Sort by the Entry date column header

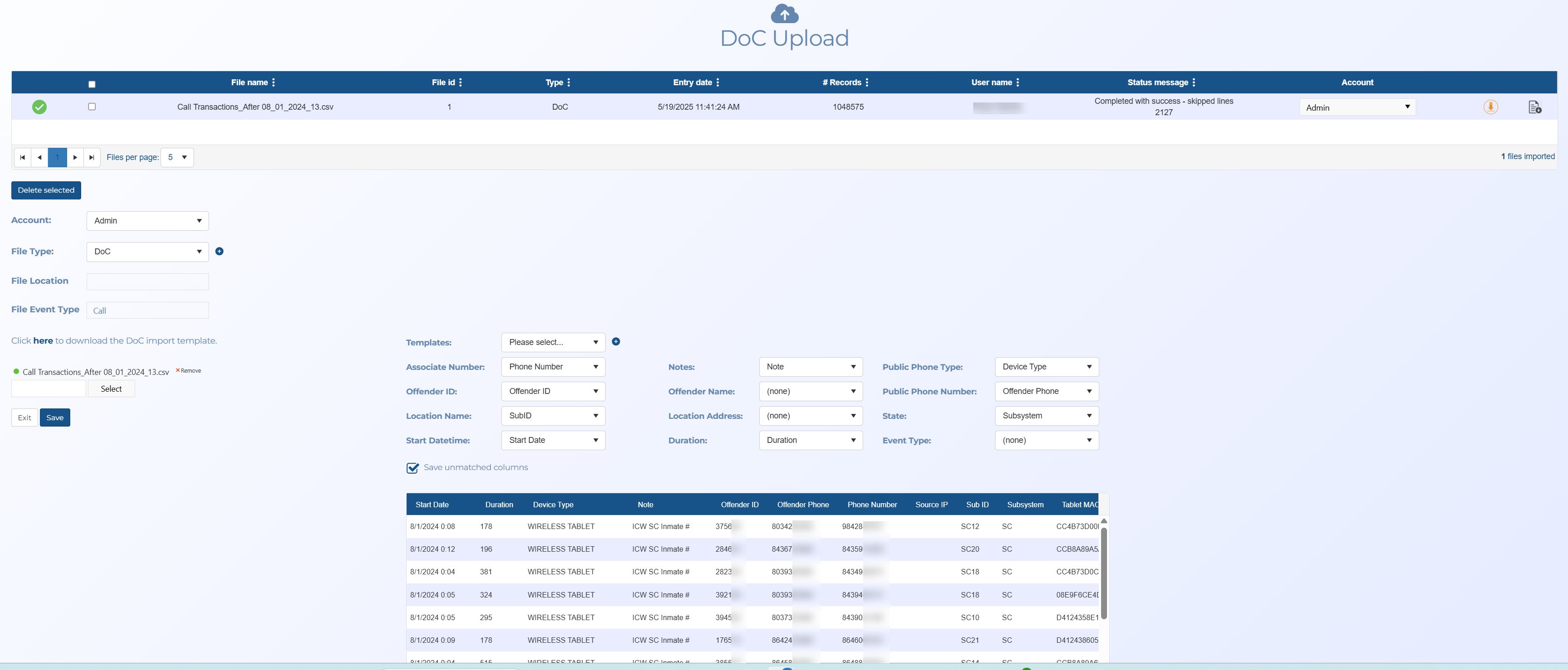tap(692, 83)
